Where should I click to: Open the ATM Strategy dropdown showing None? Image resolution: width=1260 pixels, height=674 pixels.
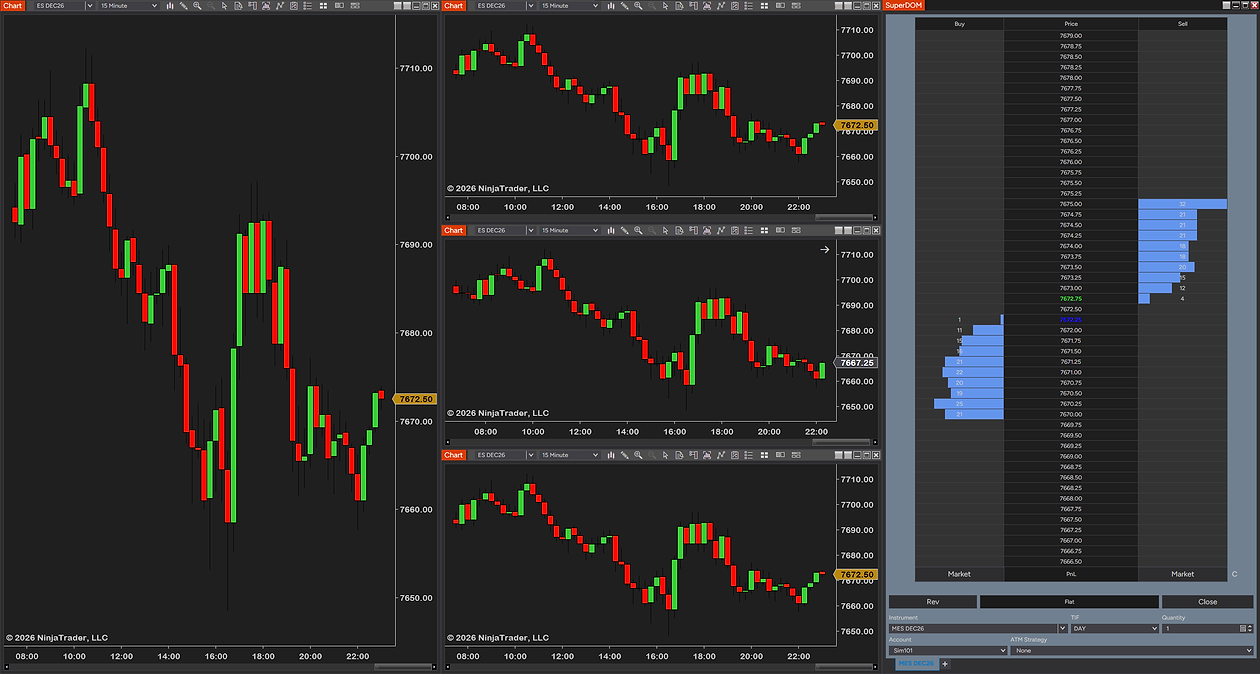coord(1131,650)
